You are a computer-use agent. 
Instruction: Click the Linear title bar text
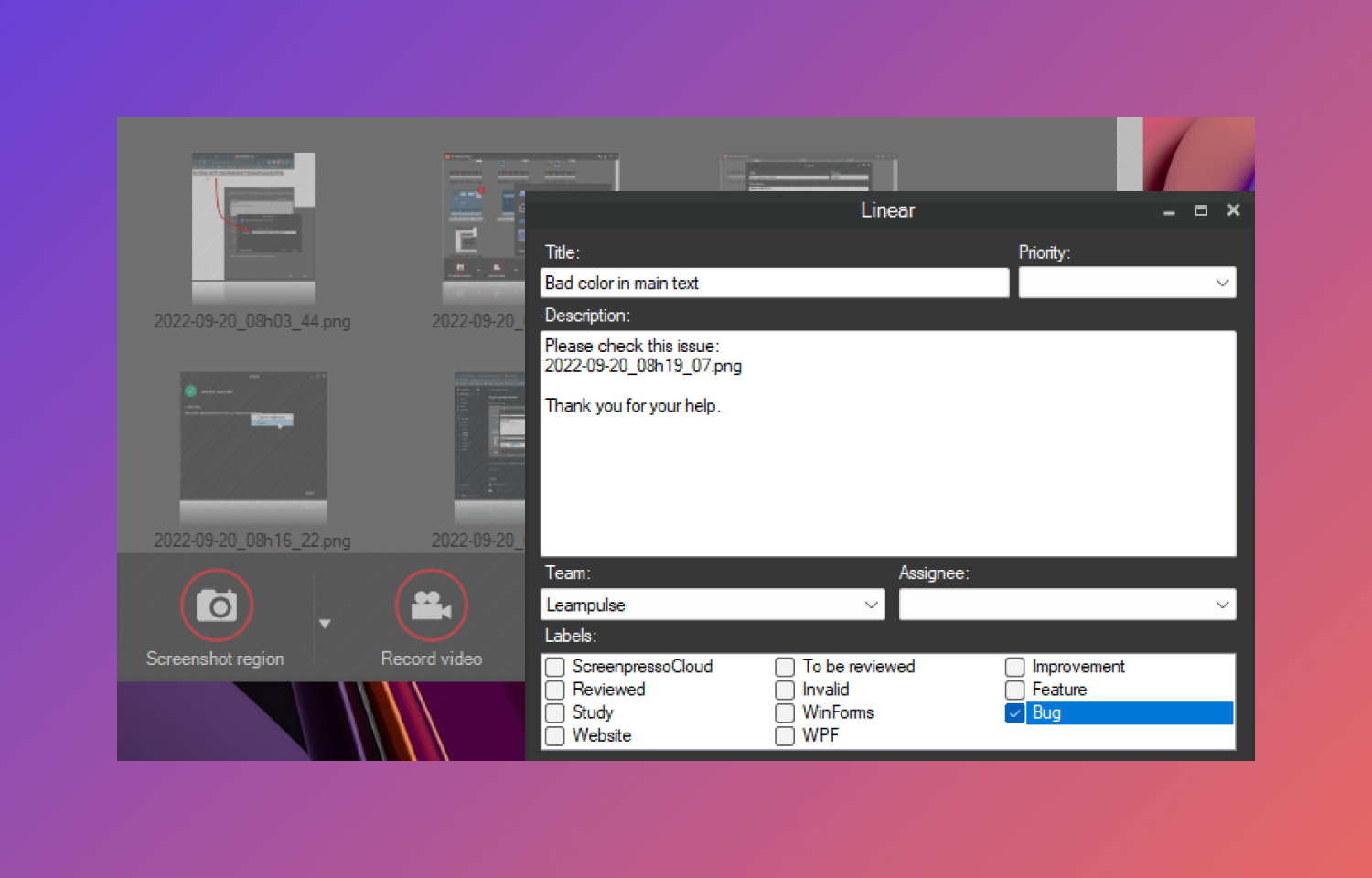coord(887,210)
